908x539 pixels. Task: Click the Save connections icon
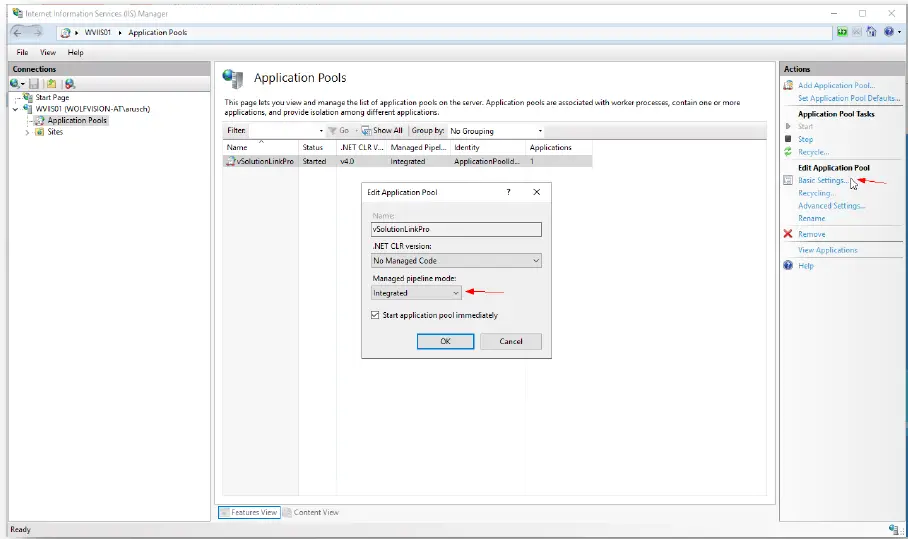[x=34, y=84]
